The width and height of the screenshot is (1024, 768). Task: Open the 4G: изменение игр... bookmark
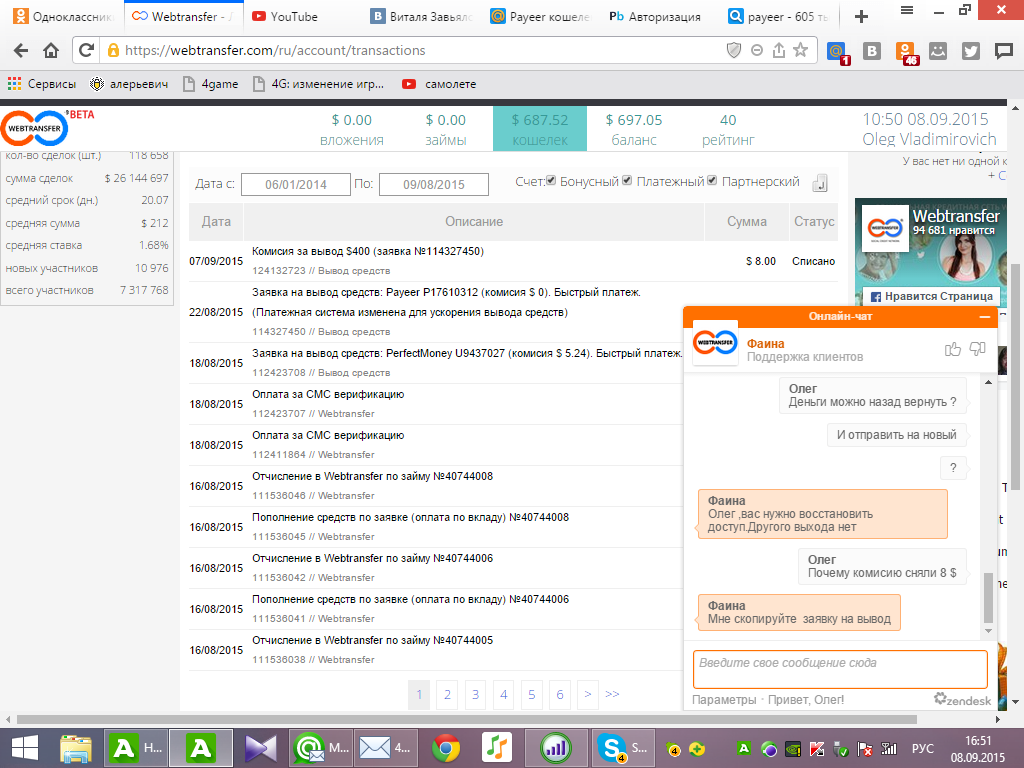click(x=319, y=84)
